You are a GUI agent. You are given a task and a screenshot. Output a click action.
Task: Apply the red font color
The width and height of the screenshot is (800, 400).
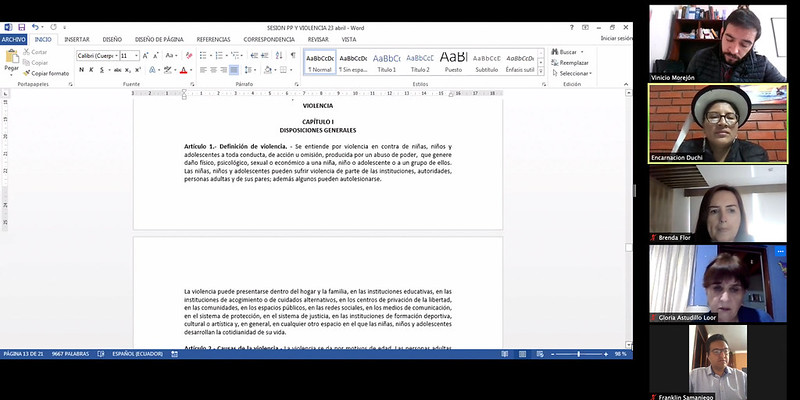pyautogui.click(x=184, y=70)
